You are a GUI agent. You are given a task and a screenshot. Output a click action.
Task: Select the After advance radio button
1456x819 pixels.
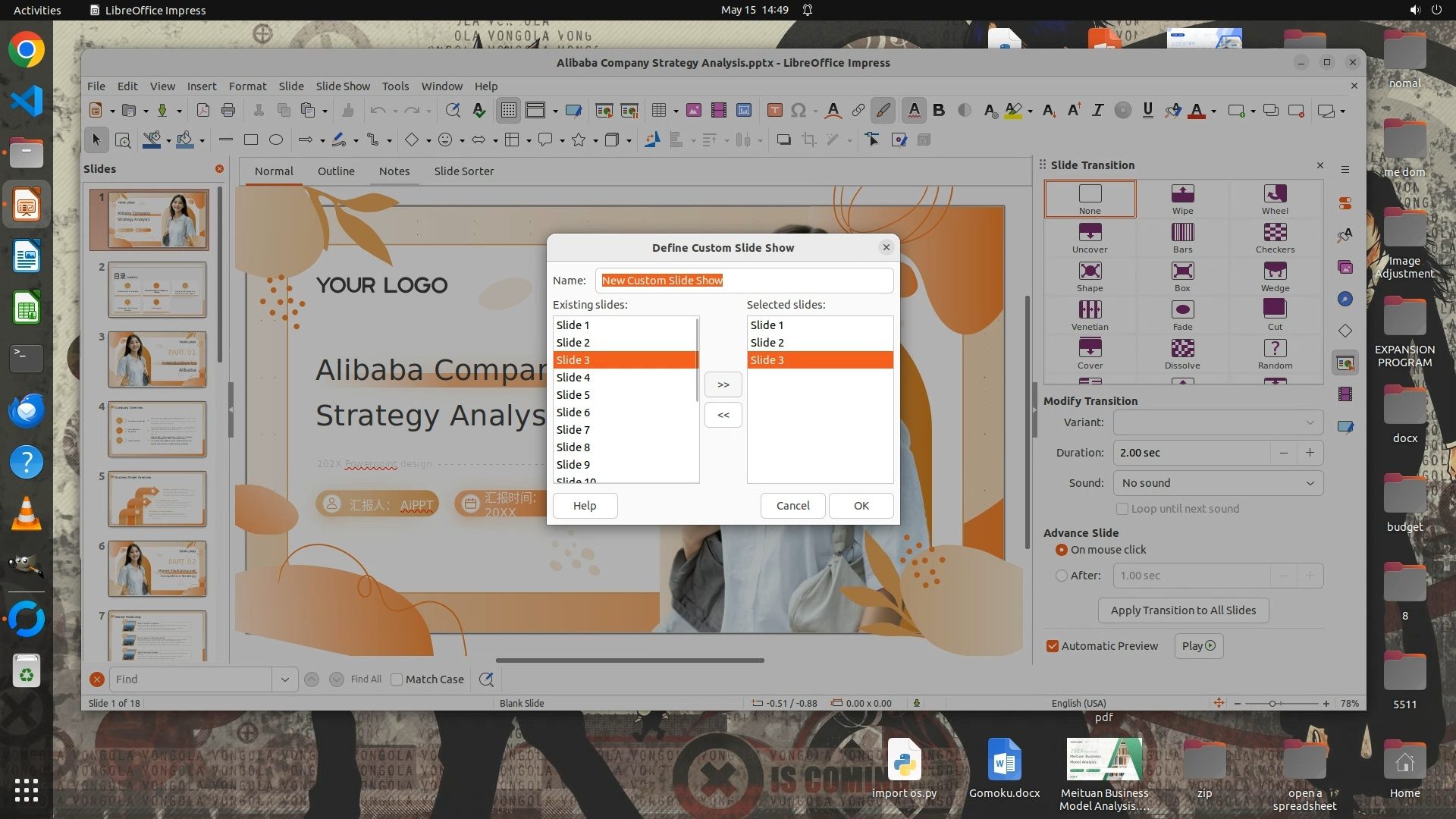pyautogui.click(x=1062, y=576)
